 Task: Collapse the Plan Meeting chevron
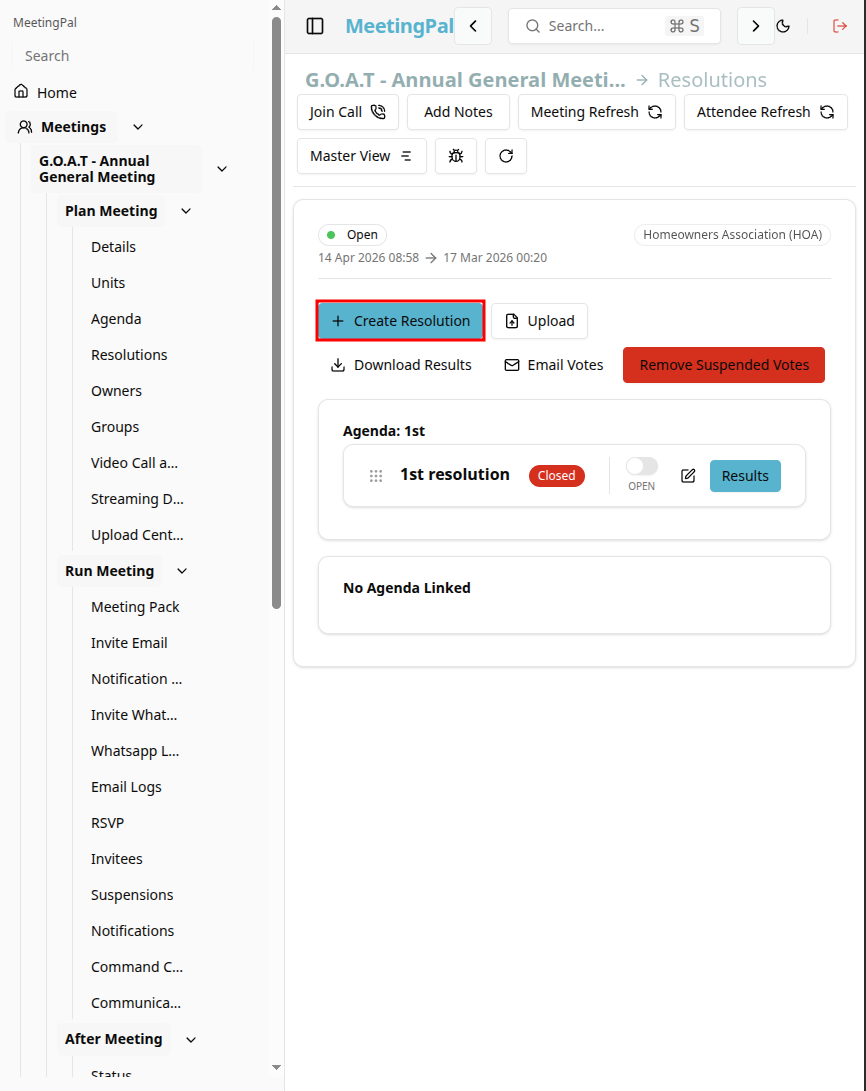click(186, 211)
